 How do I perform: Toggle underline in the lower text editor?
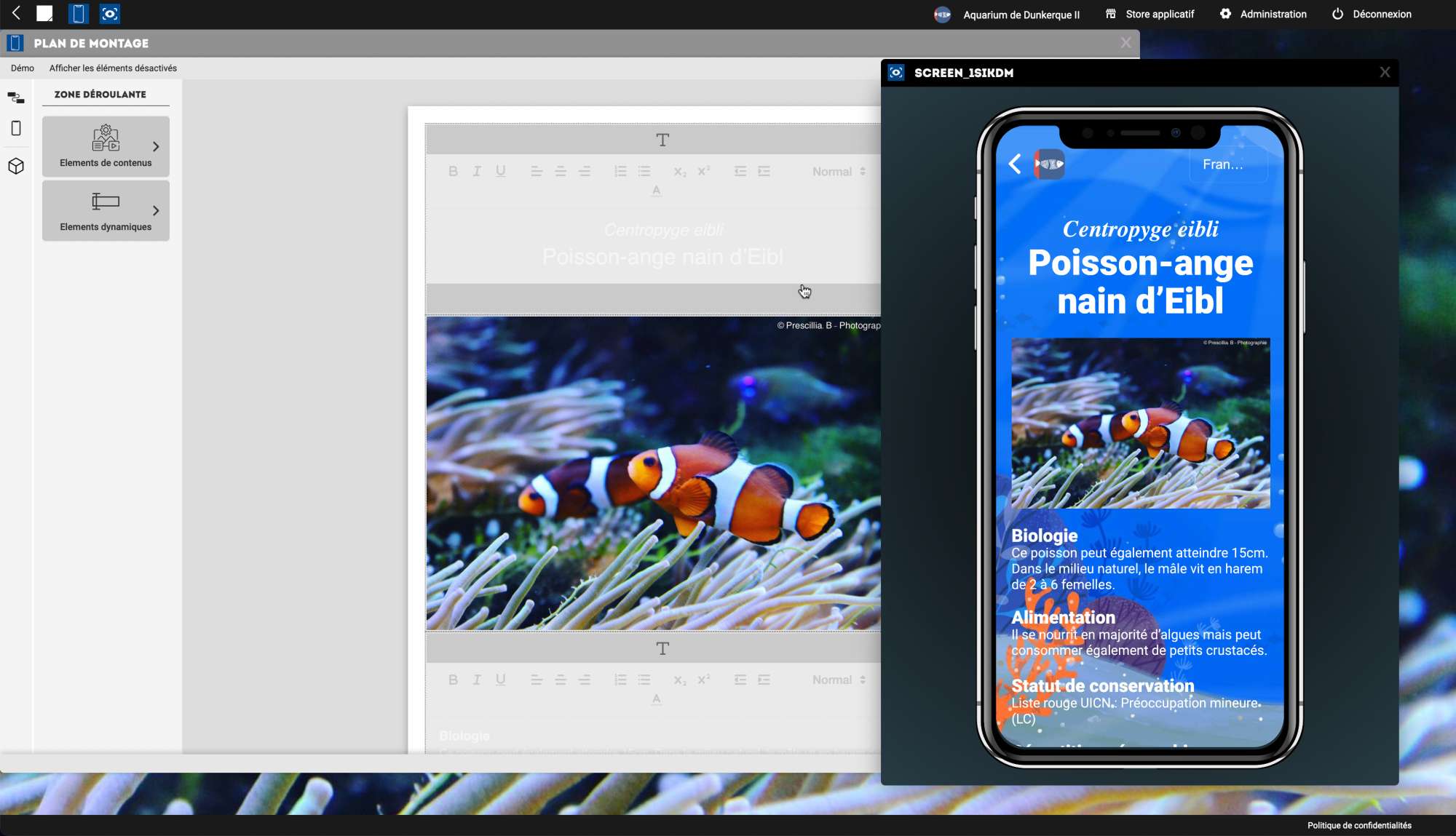point(501,680)
